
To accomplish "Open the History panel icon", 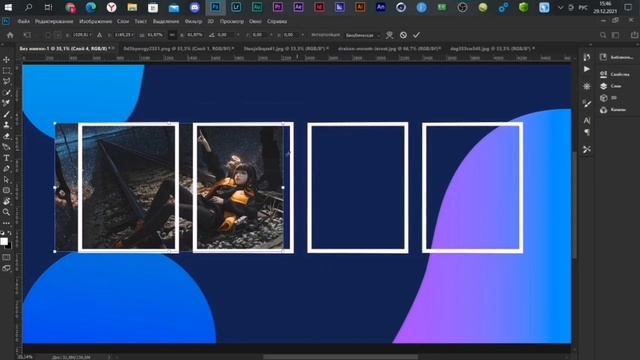I will click(x=587, y=57).
